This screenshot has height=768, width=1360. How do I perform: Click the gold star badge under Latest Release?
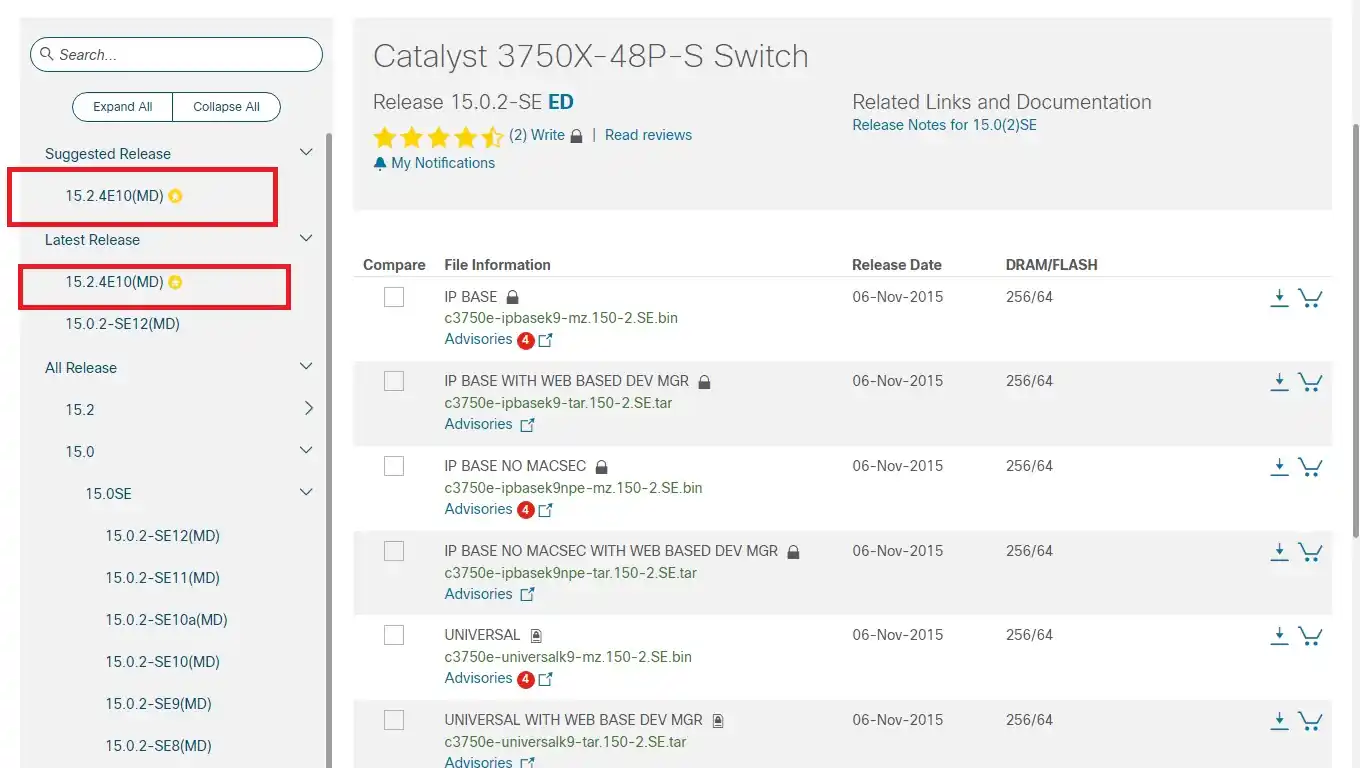pos(175,282)
